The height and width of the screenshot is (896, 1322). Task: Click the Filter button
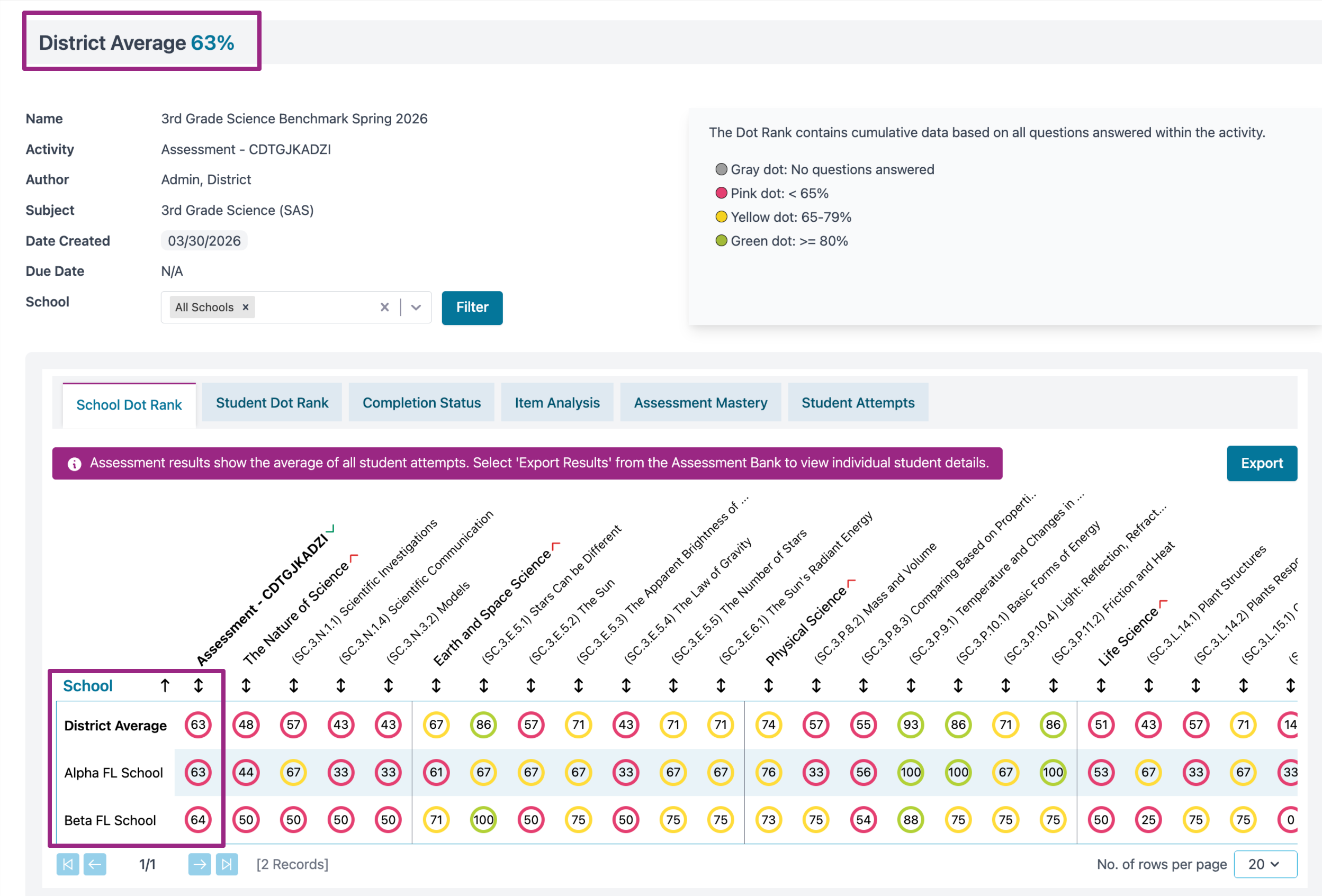coord(472,307)
